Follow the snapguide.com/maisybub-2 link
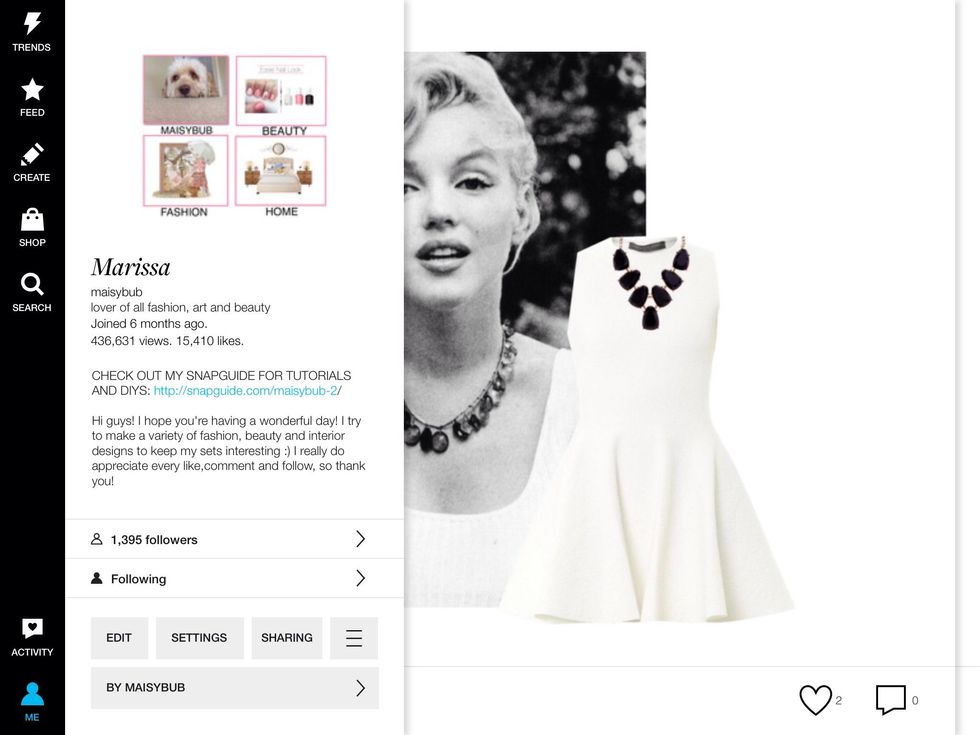Viewport: 980px width, 735px height. click(247, 391)
